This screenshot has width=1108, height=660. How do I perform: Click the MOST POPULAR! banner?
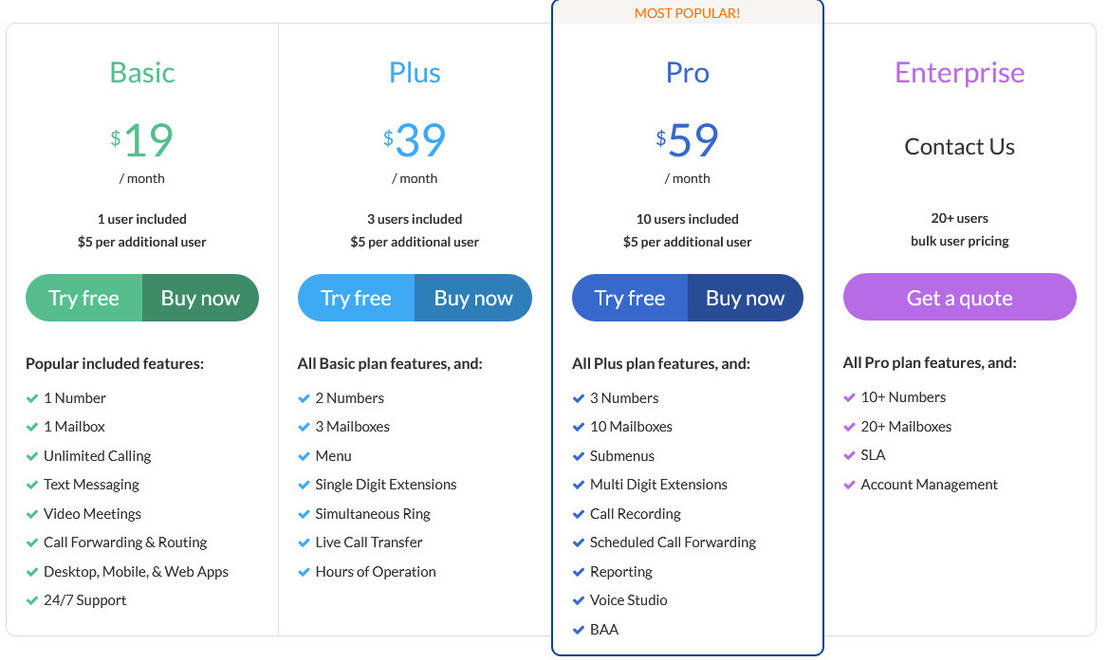point(687,13)
